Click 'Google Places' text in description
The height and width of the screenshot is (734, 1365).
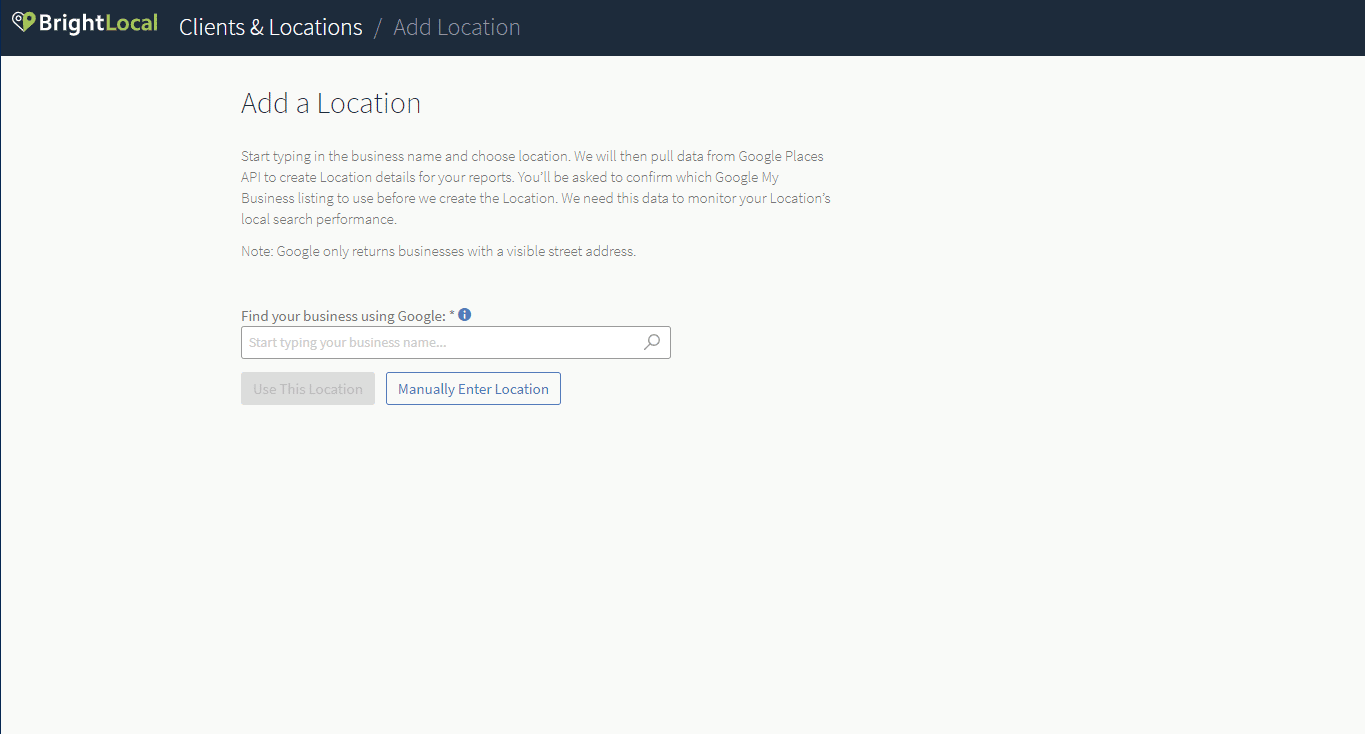[x=780, y=157]
